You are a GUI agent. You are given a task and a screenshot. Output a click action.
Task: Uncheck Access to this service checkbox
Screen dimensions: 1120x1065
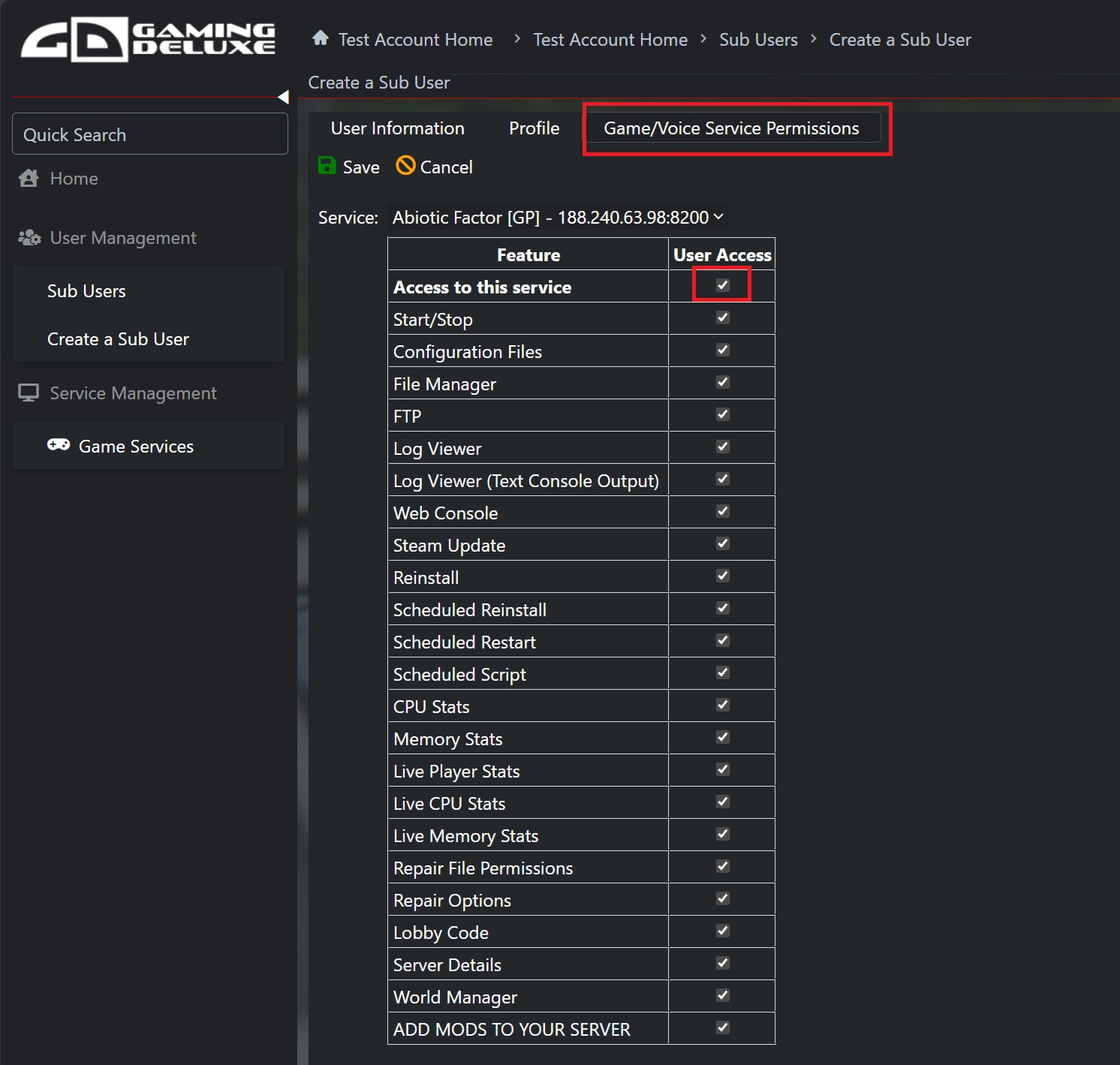click(x=722, y=285)
